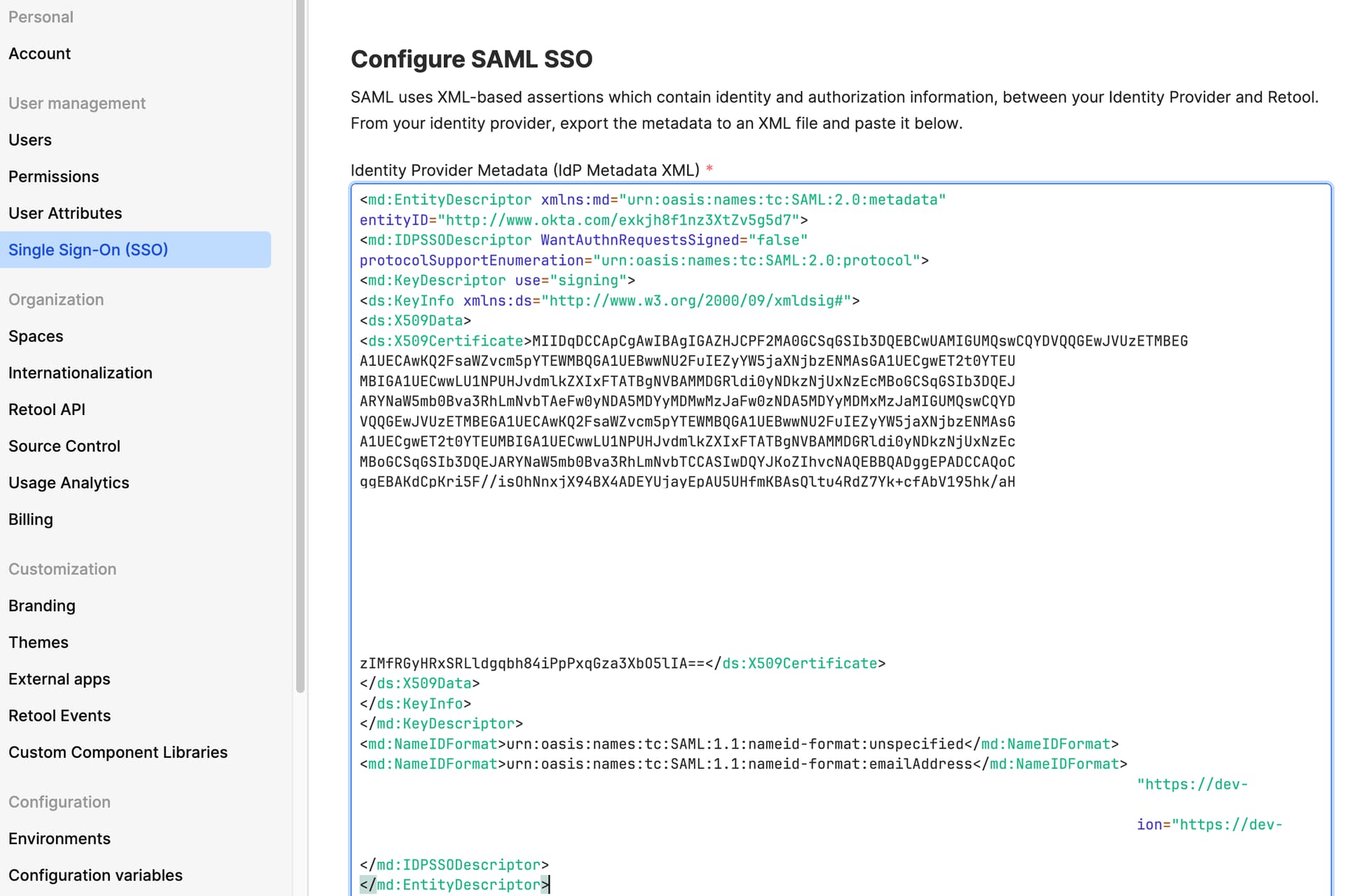
Task: Select Users under User management
Action: pos(29,140)
